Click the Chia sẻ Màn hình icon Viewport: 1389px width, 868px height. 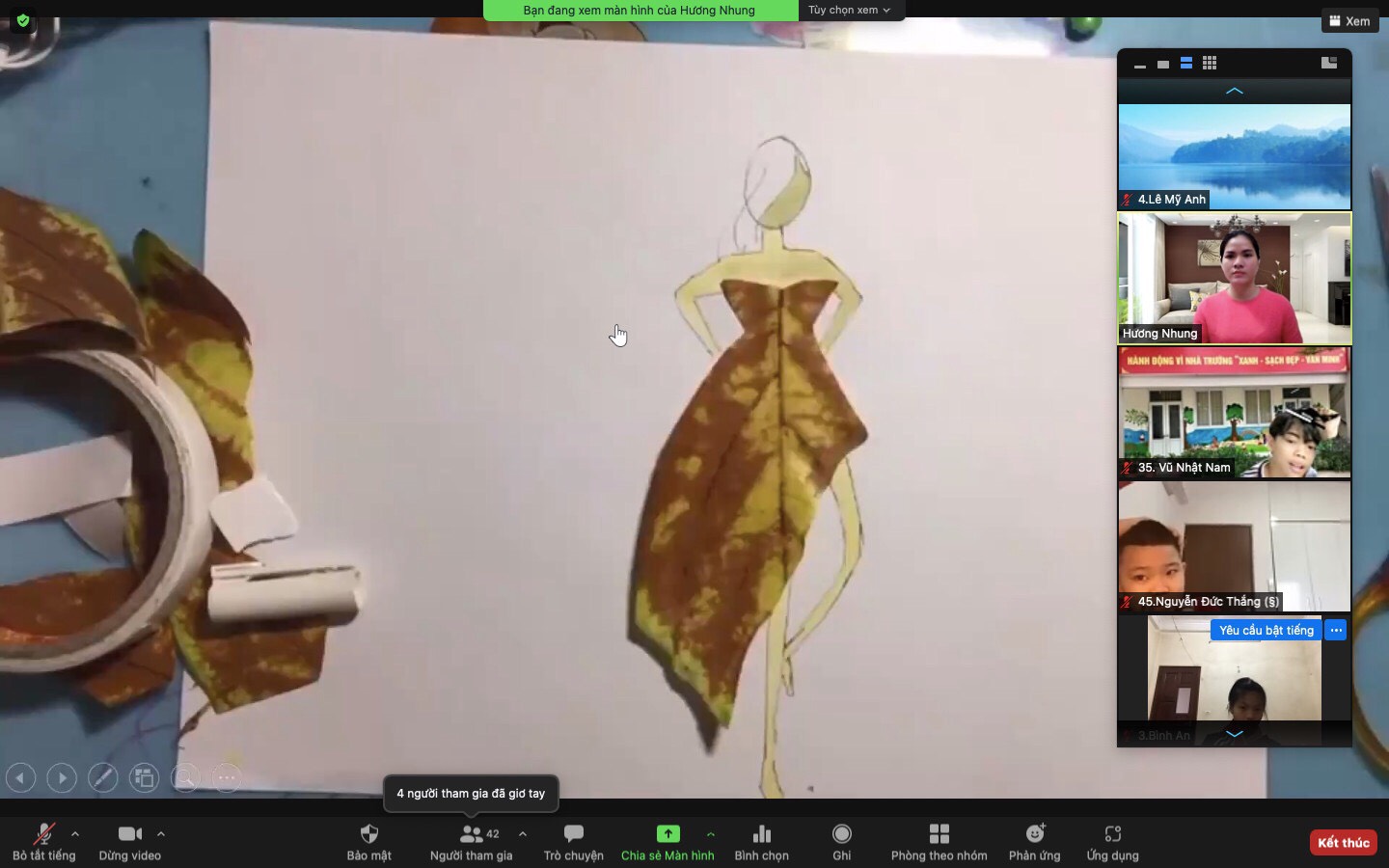[x=667, y=833]
